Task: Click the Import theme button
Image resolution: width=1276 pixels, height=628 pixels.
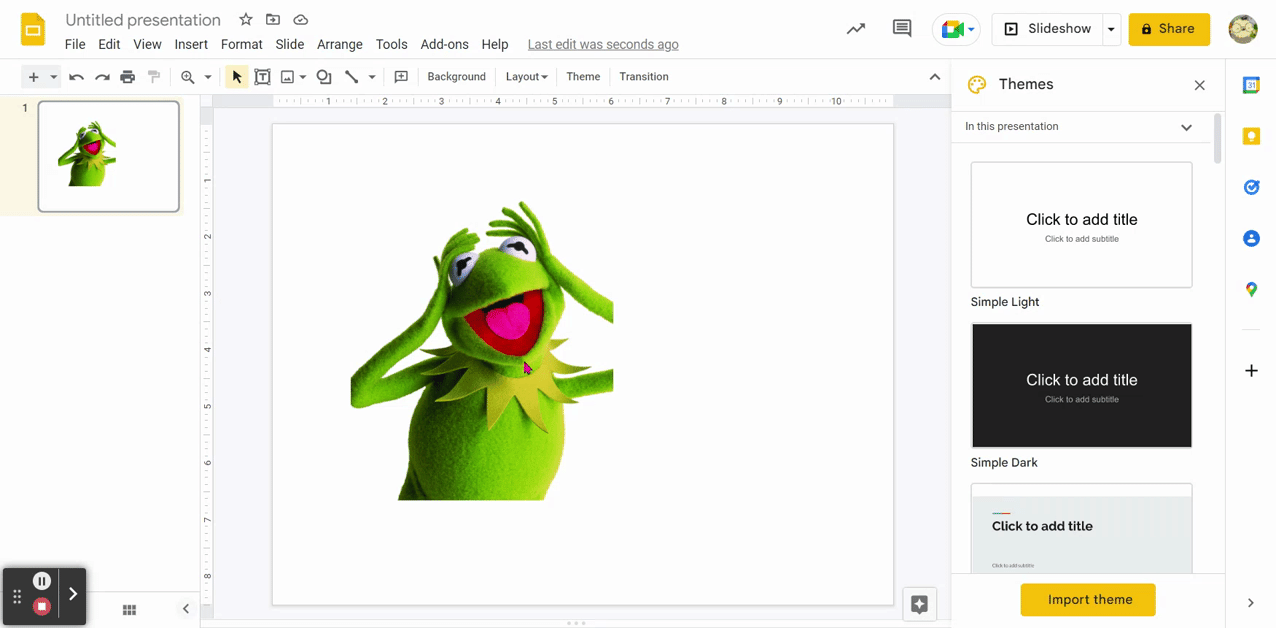Action: click(x=1088, y=600)
